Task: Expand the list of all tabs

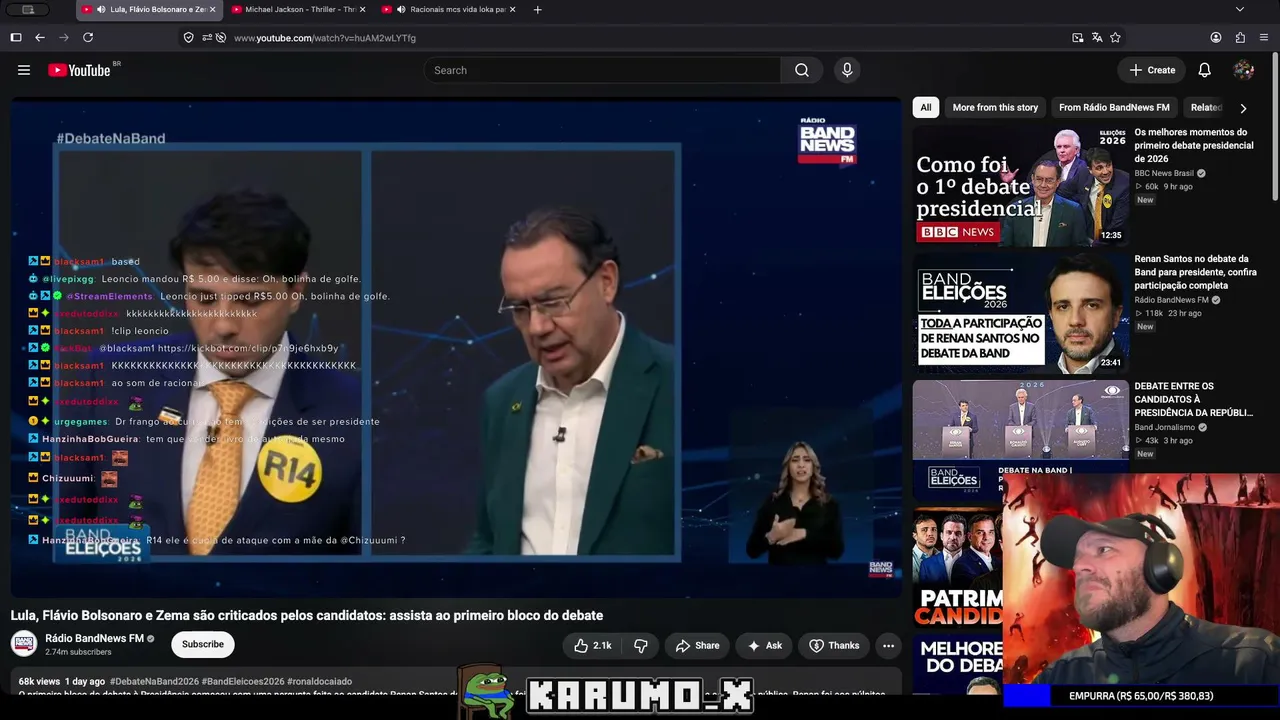Action: point(1240,9)
